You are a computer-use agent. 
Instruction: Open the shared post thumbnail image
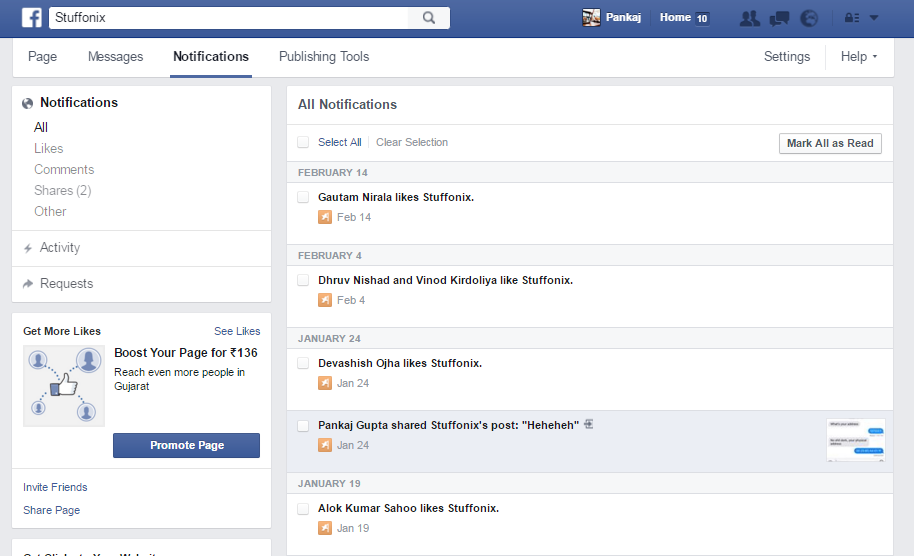pyautogui.click(x=856, y=440)
